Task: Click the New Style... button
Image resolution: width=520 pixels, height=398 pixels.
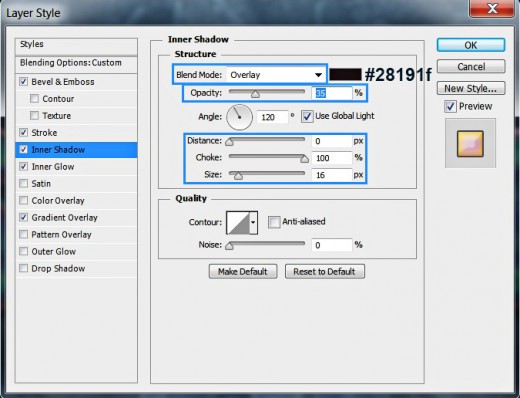Action: click(471, 88)
